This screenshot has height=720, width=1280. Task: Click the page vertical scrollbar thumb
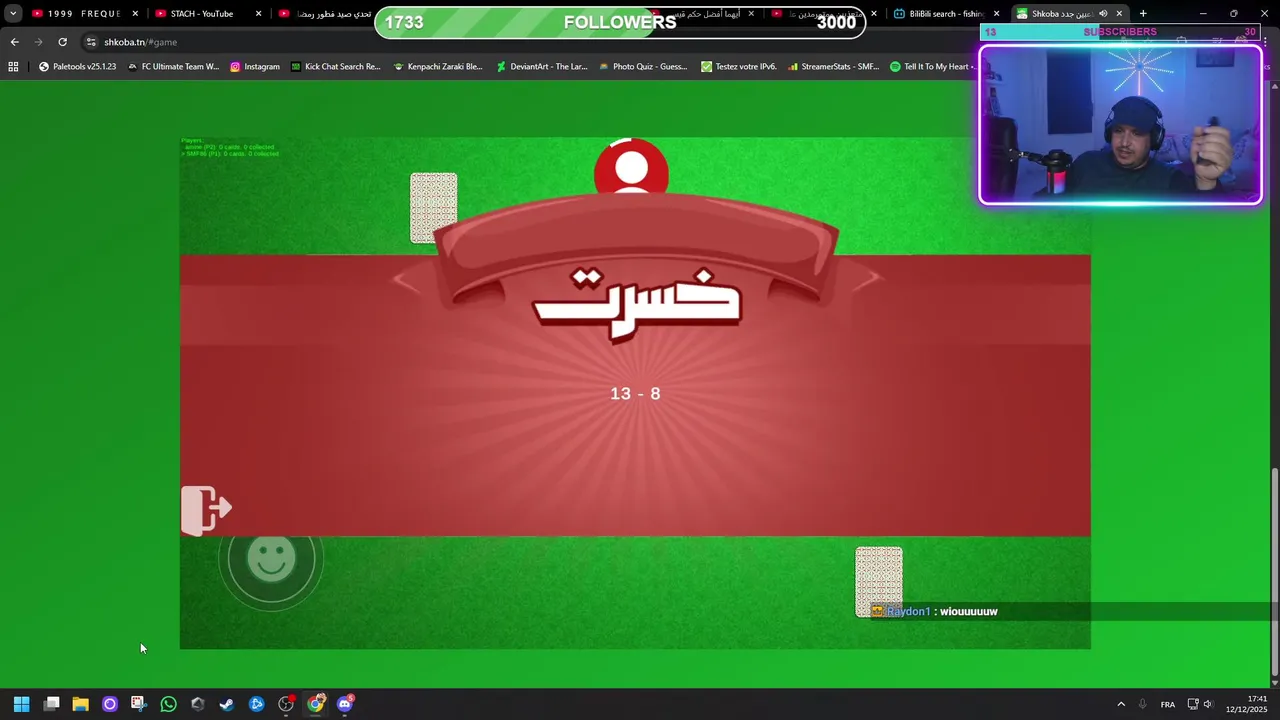1273,573
